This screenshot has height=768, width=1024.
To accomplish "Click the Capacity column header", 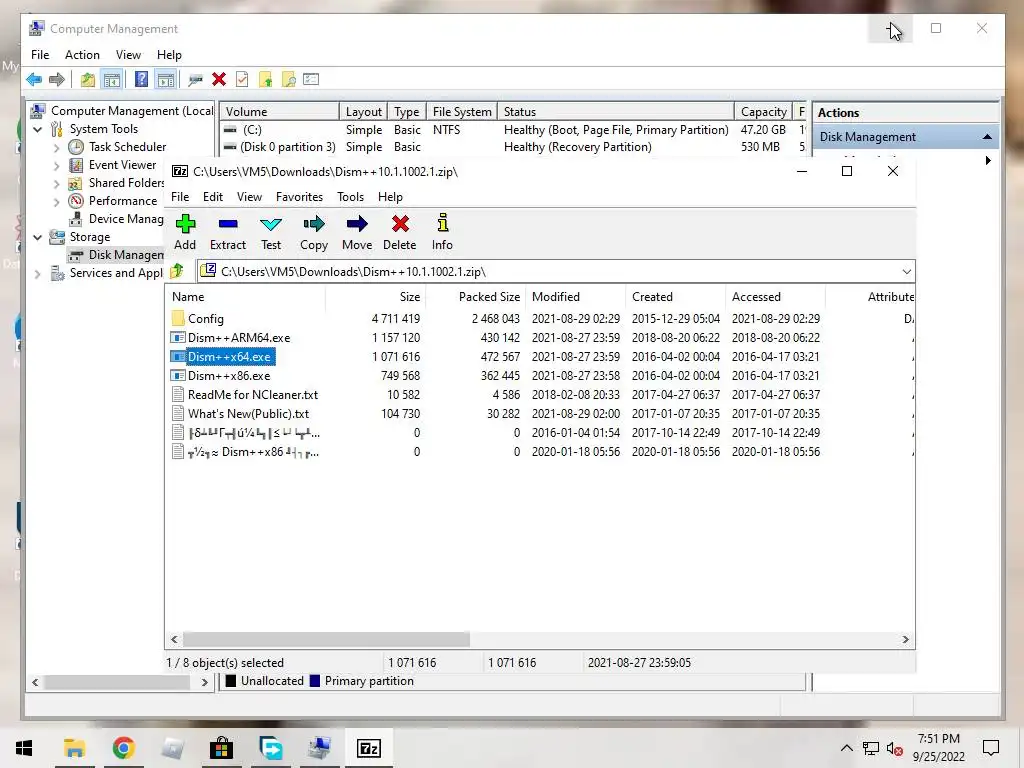I will coord(763,112).
